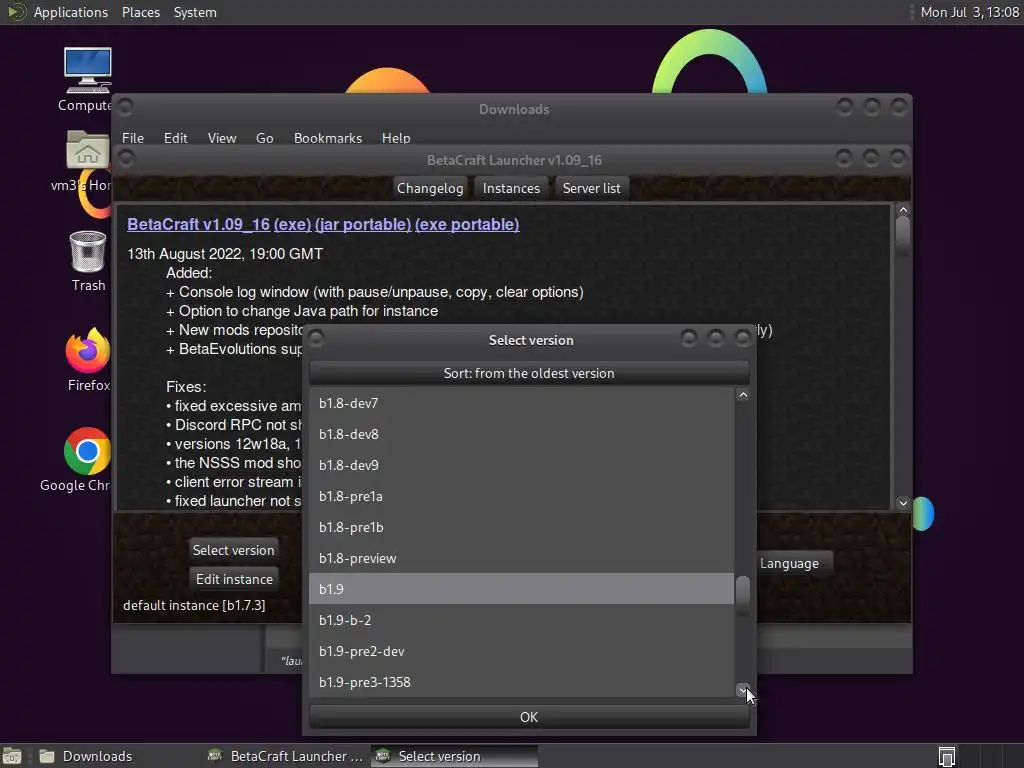Open Edit menu in Downloads window

[x=175, y=138]
